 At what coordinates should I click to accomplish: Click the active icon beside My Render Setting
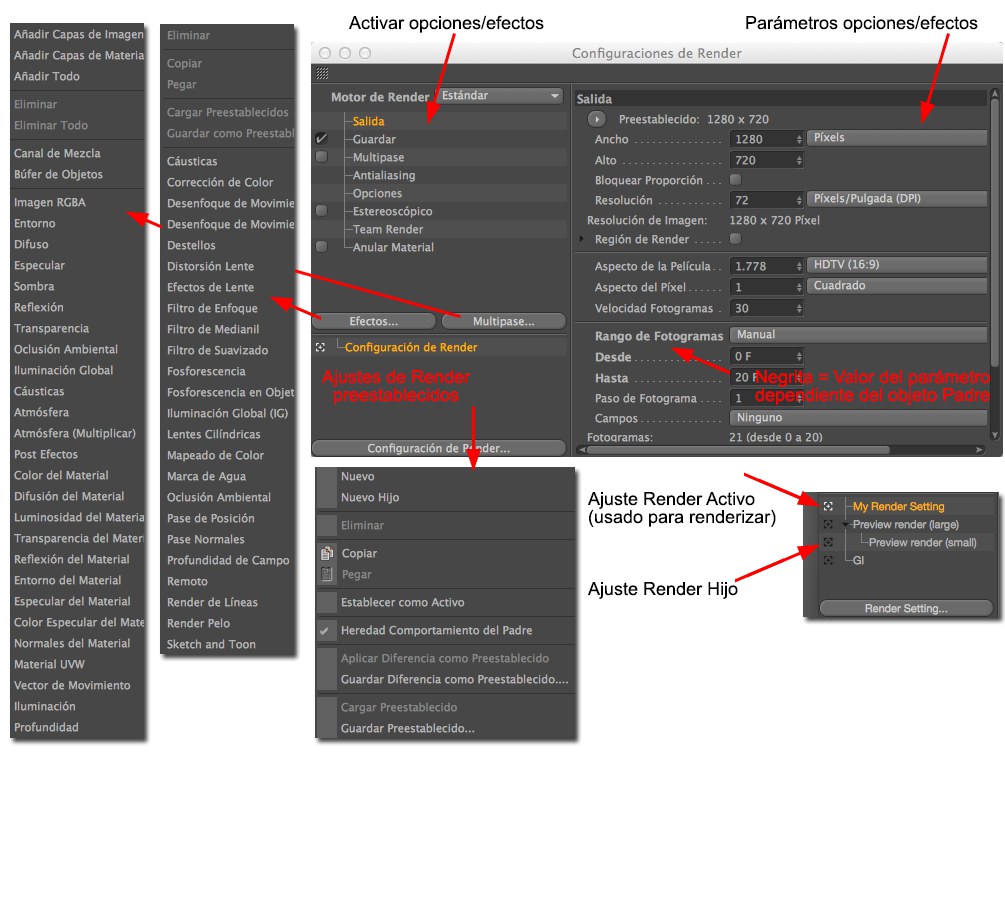pos(828,507)
